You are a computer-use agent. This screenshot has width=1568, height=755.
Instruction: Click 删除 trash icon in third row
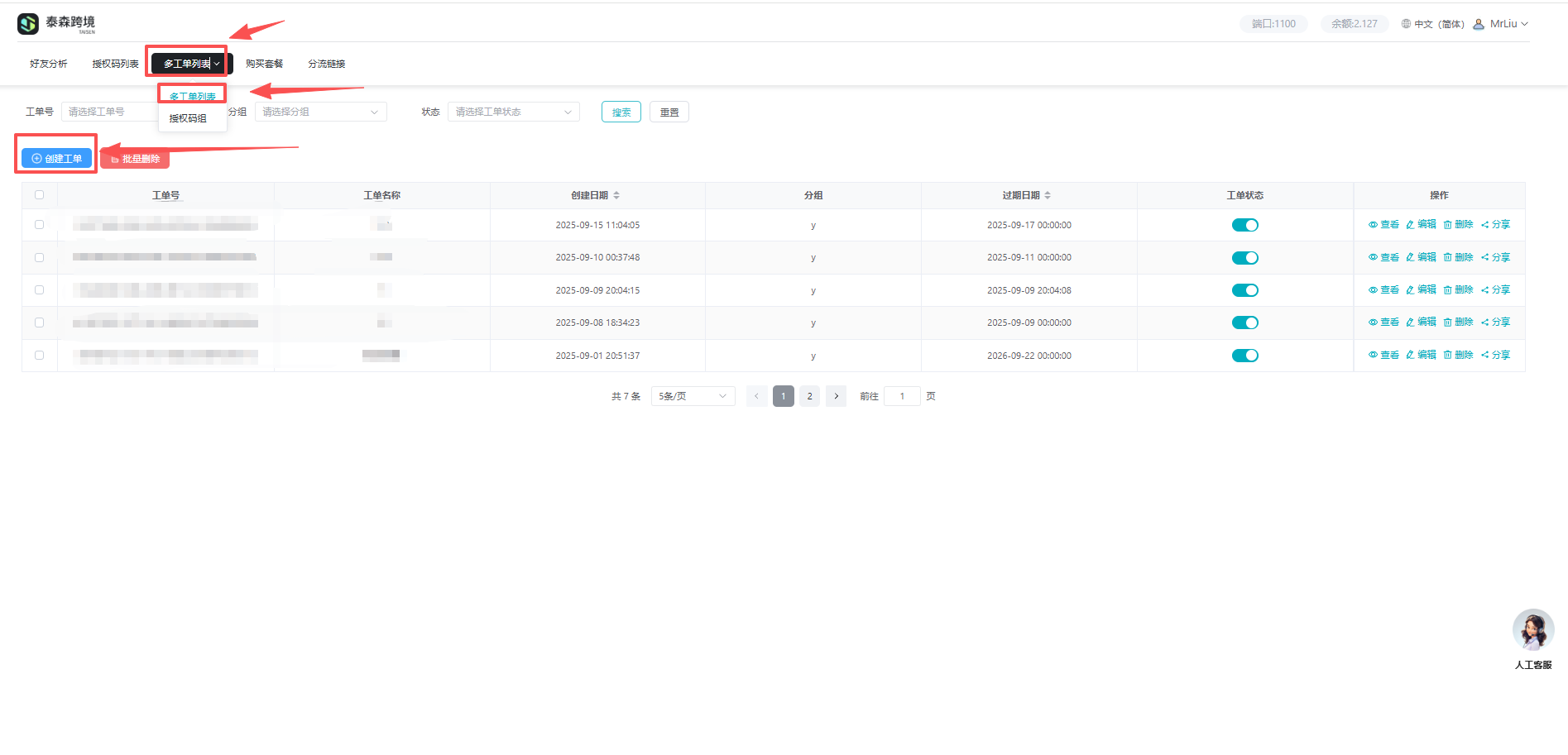pos(1447,290)
